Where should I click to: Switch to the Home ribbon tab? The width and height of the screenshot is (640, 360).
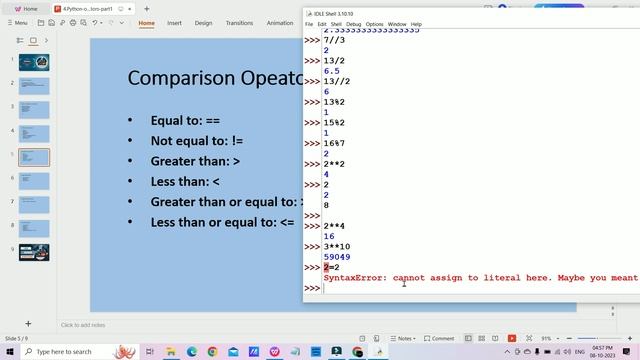pos(147,23)
